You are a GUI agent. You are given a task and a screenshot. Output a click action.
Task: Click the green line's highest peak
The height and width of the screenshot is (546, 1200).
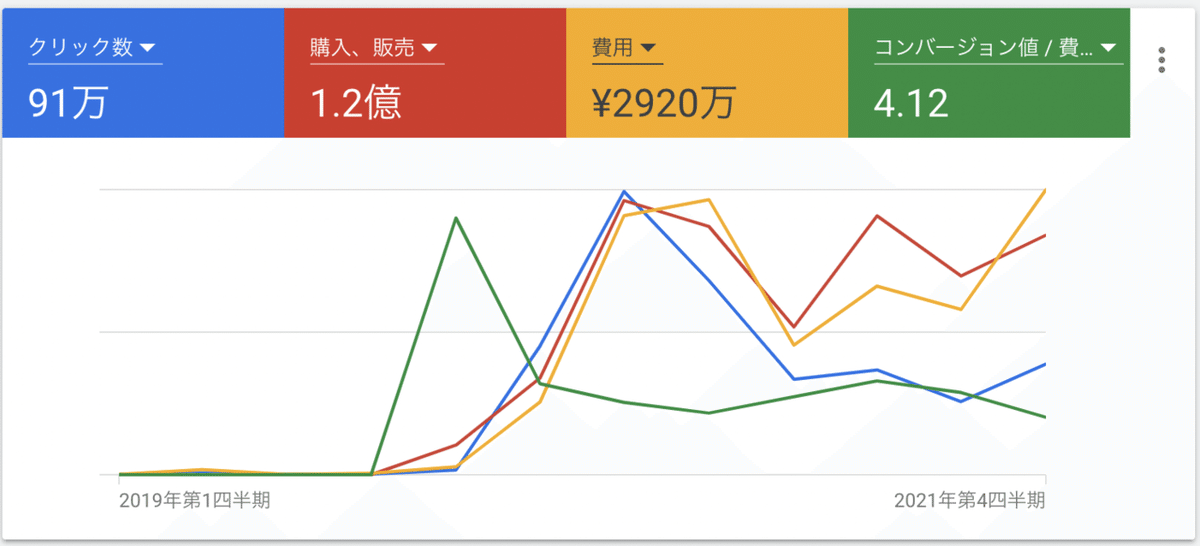(x=456, y=218)
